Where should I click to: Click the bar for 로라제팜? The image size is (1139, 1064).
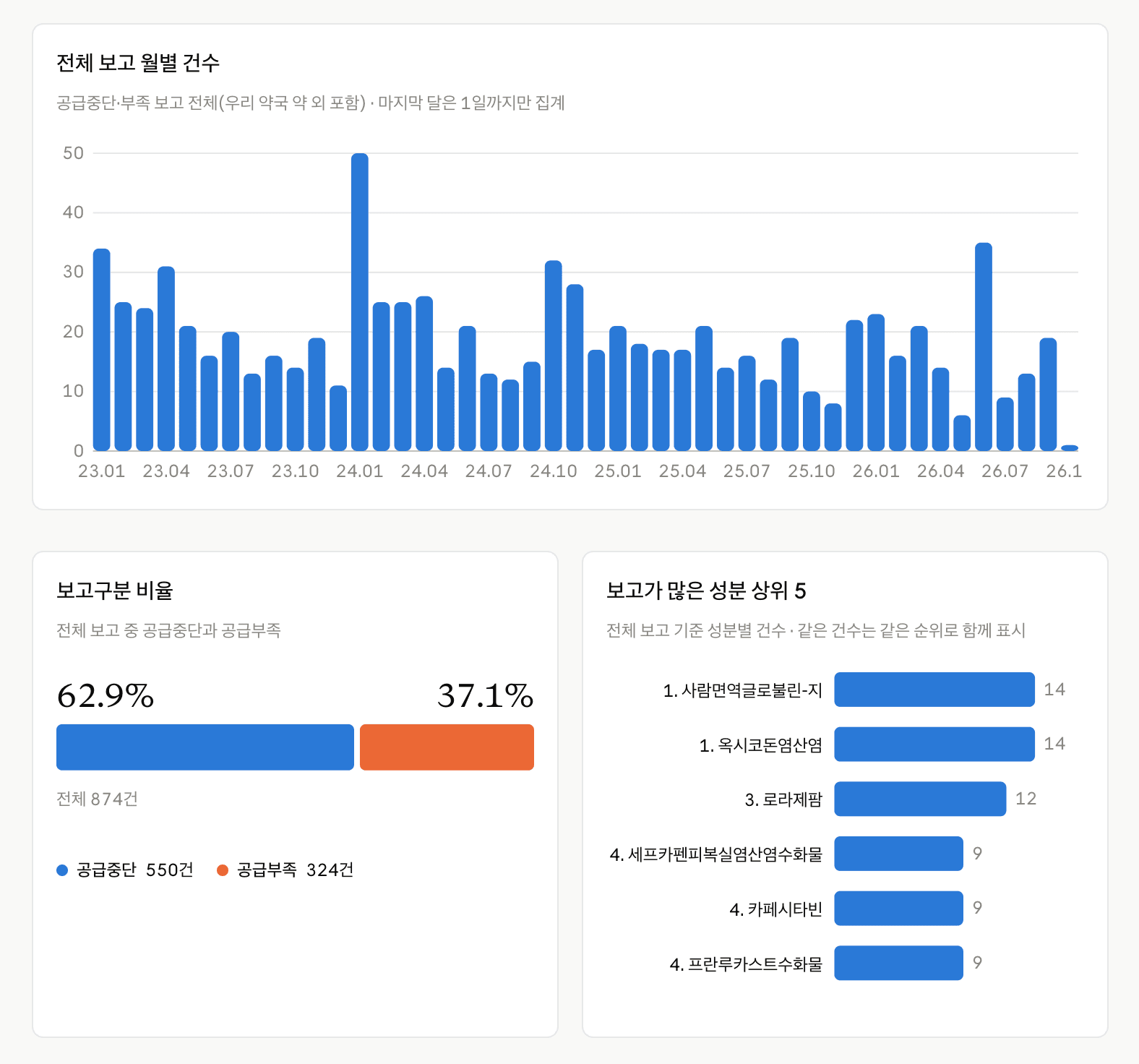(920, 799)
